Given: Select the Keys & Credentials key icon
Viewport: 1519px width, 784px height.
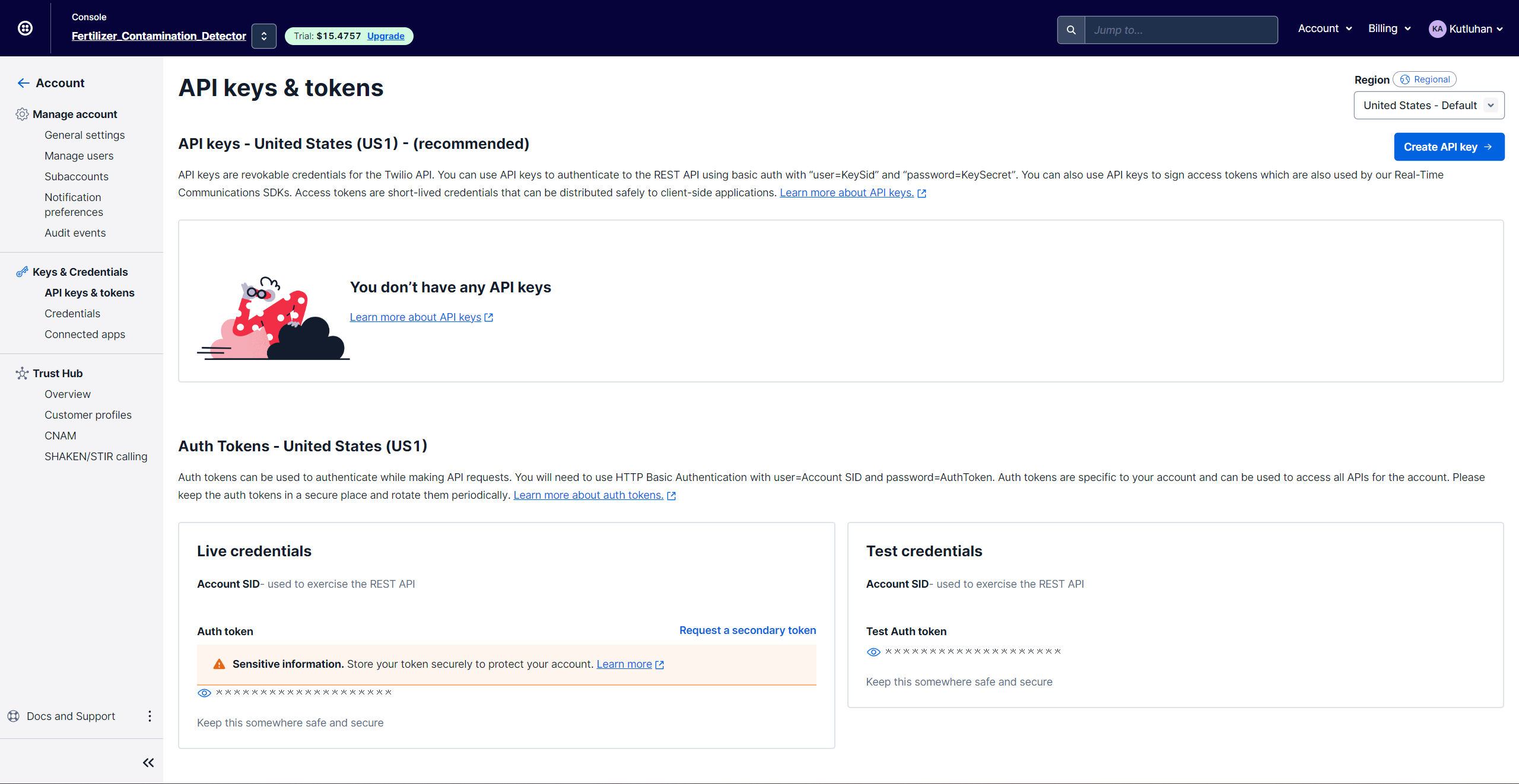Looking at the screenshot, I should [21, 272].
